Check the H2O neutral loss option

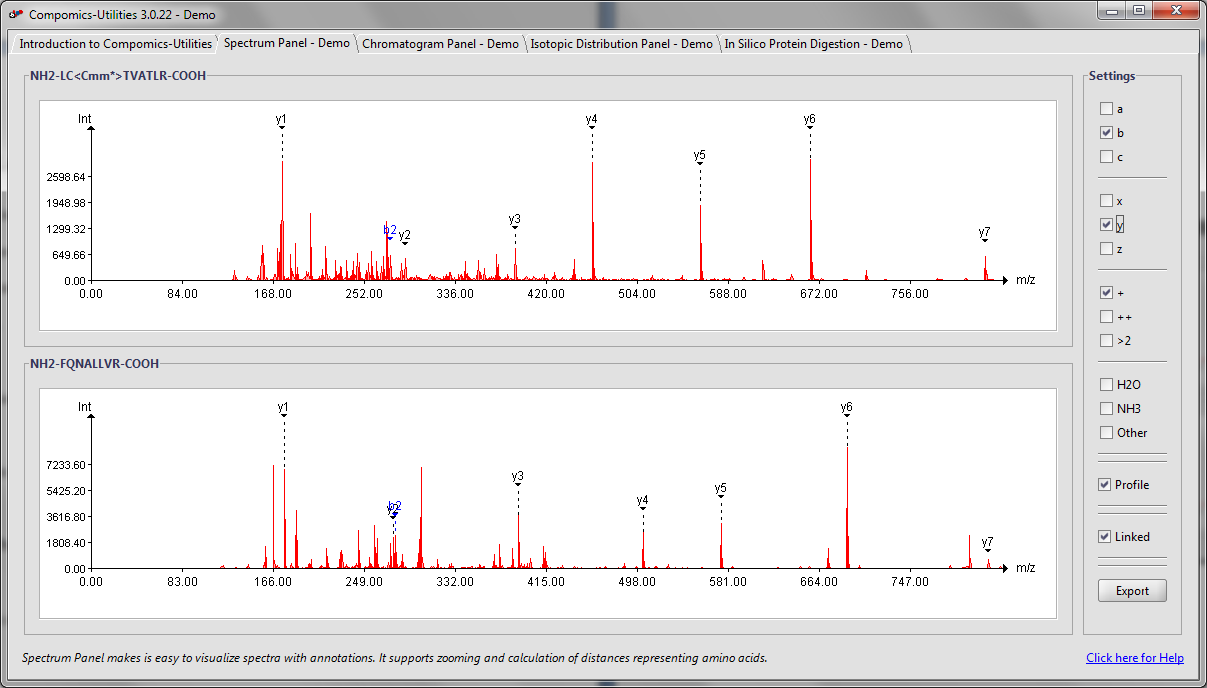pyautogui.click(x=1106, y=385)
